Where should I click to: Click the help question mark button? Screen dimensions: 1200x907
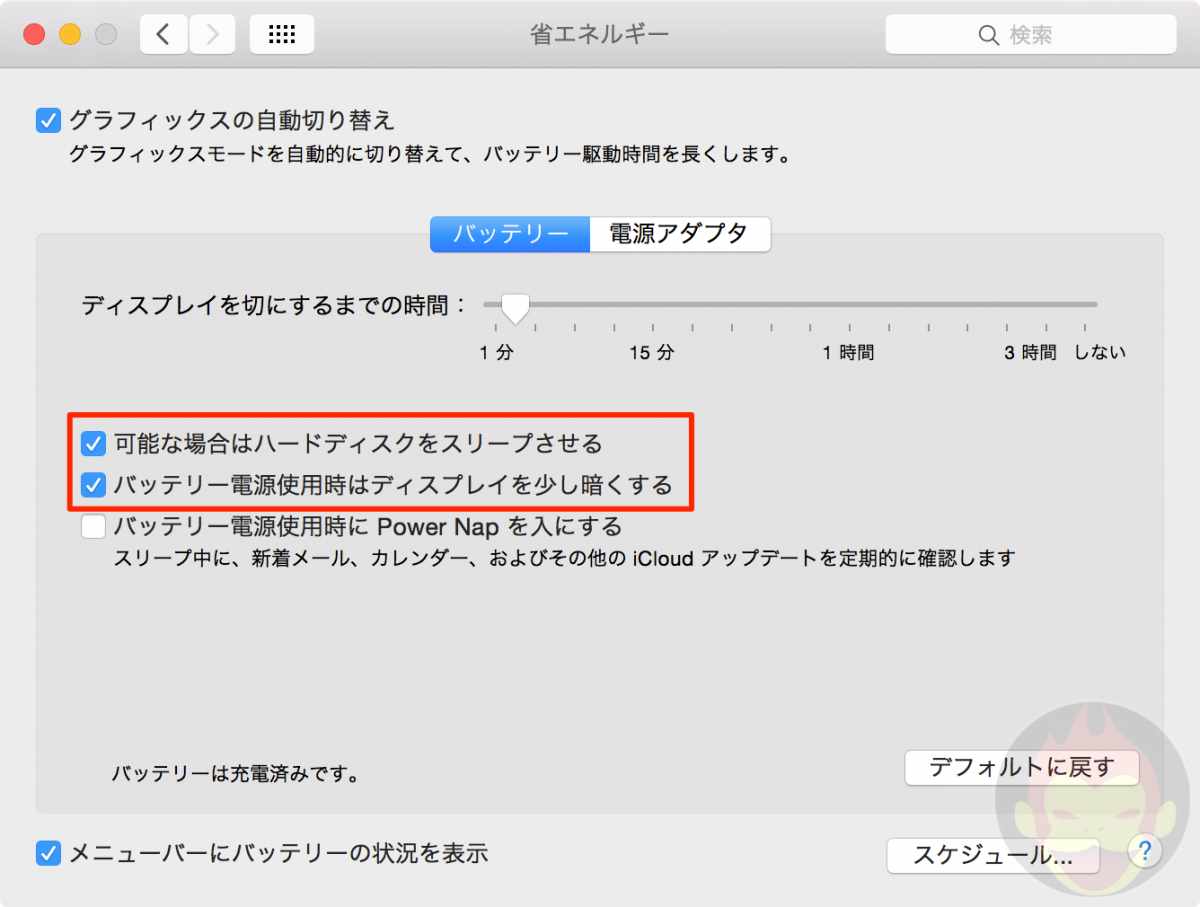coord(1144,851)
